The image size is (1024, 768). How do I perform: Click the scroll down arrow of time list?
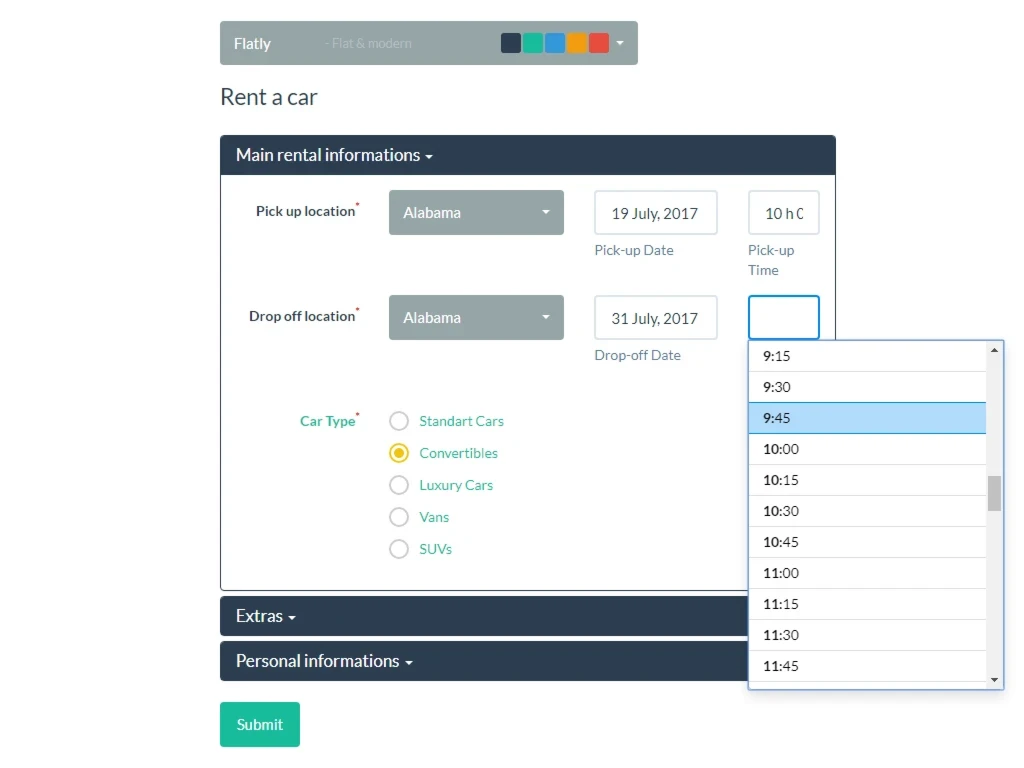point(994,680)
